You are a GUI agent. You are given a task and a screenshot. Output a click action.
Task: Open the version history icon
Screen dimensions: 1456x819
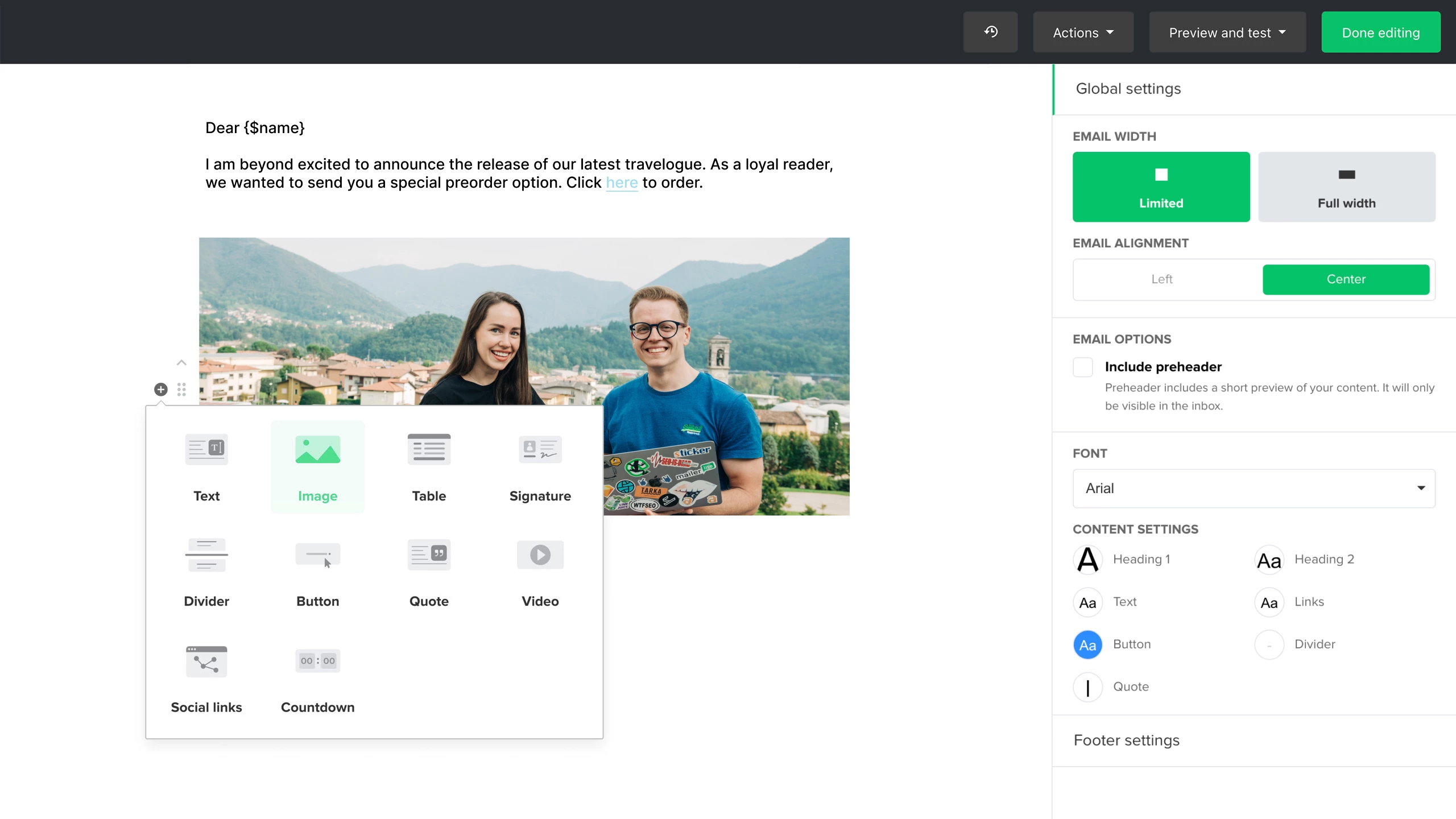pyautogui.click(x=990, y=32)
